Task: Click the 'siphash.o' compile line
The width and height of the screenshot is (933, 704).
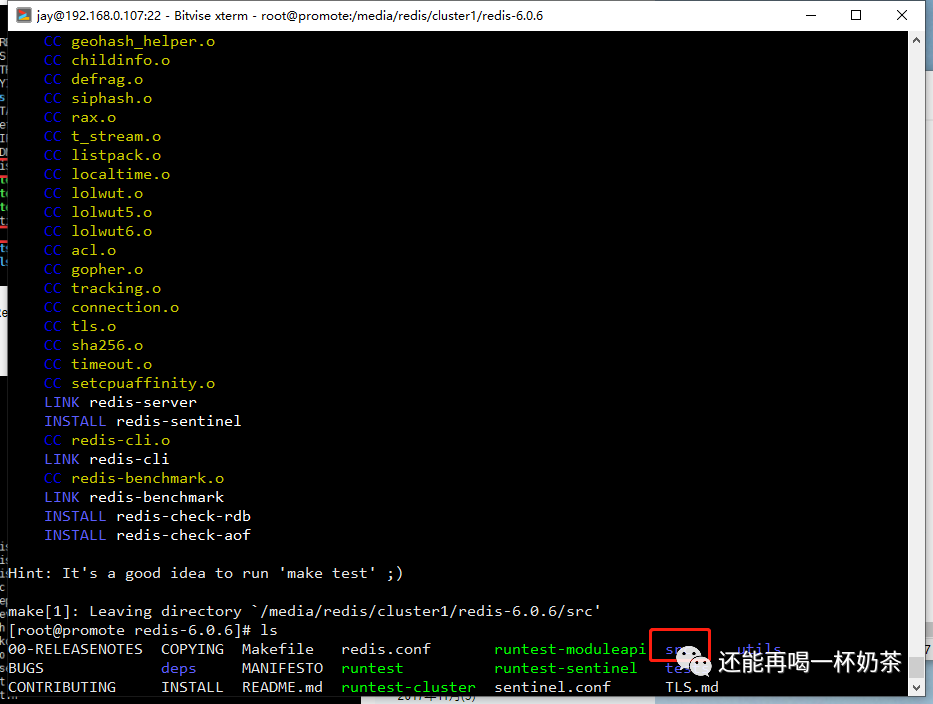Action: tap(98, 99)
